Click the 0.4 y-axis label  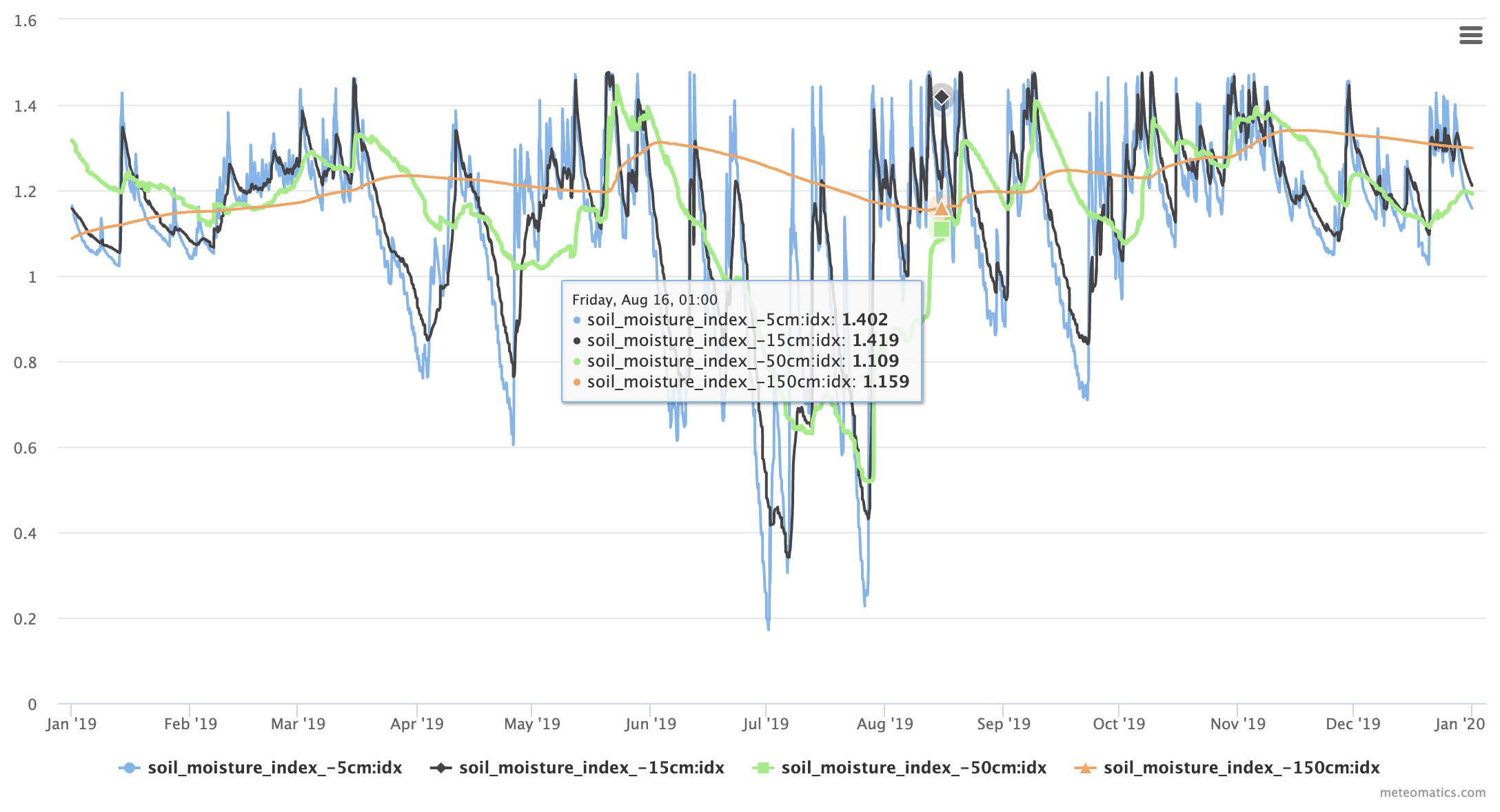tap(26, 534)
